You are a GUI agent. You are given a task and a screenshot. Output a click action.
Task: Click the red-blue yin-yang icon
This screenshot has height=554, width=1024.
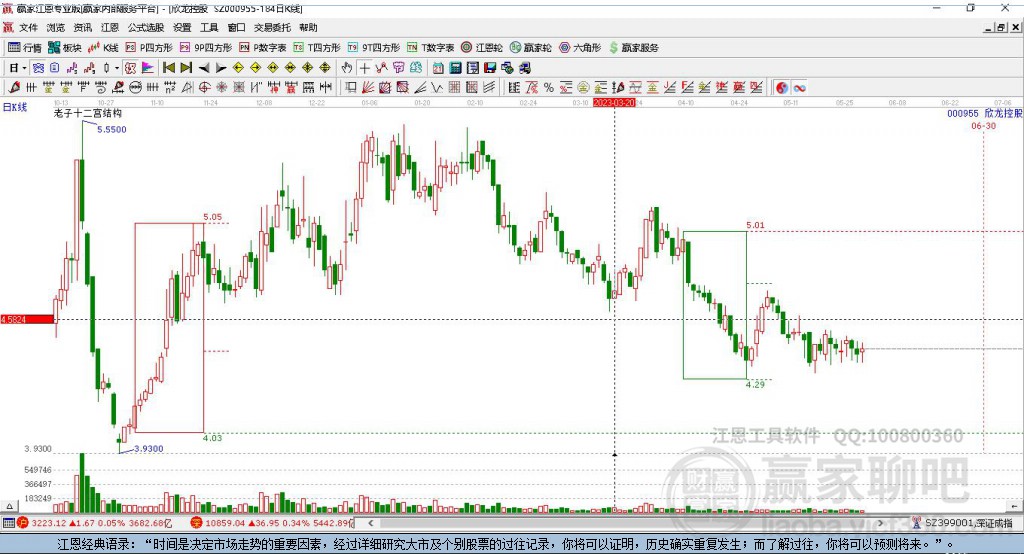coord(782,88)
